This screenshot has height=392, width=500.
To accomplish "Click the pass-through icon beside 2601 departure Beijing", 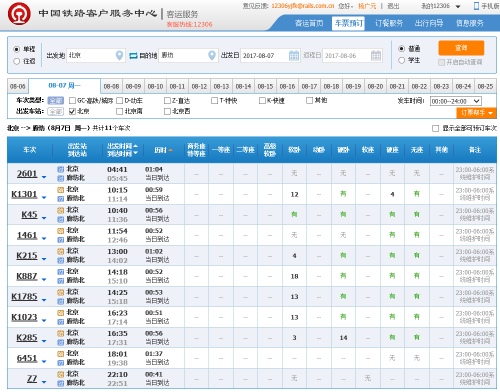I will coord(60,169).
